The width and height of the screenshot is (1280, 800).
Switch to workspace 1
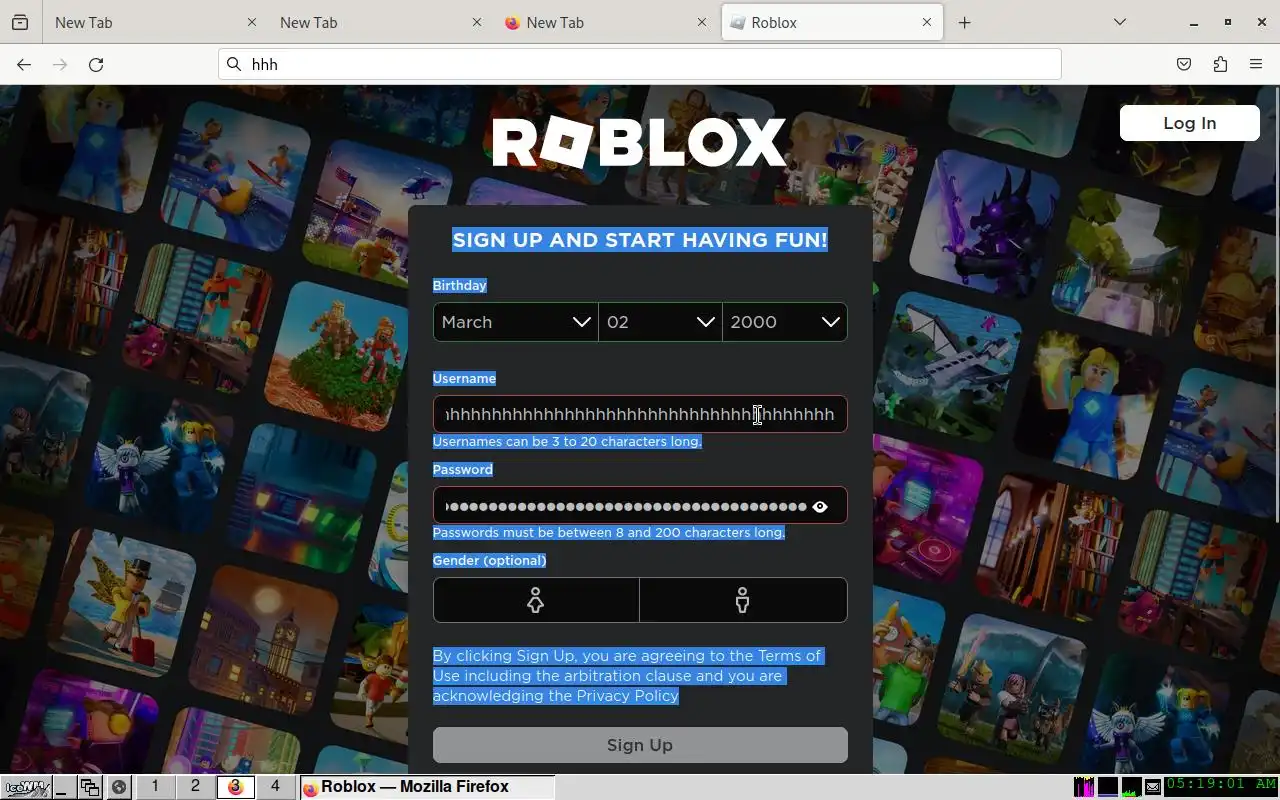155,787
